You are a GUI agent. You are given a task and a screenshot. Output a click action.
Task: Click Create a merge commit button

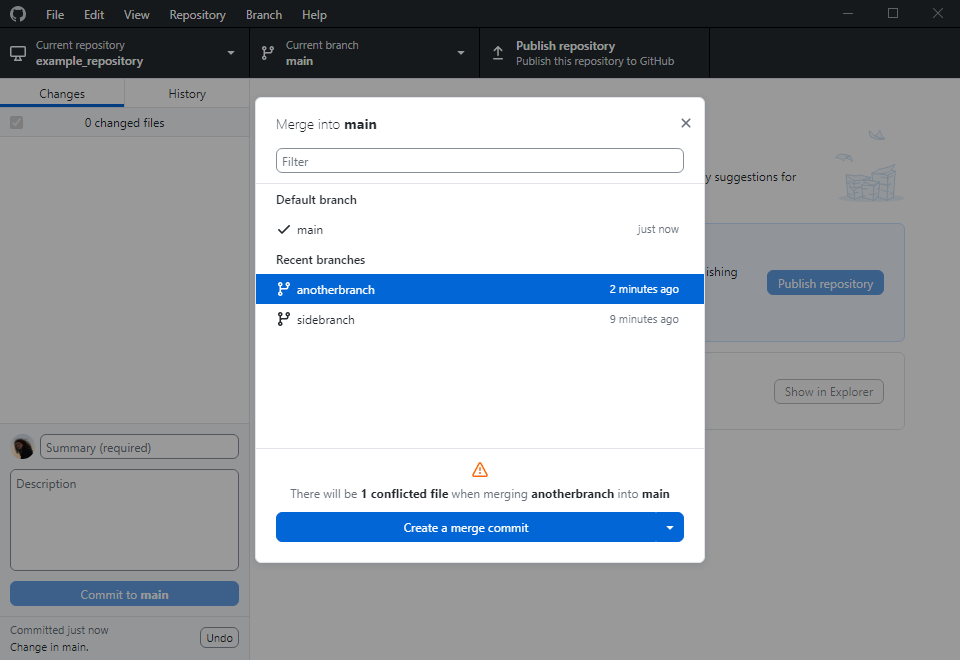466,528
